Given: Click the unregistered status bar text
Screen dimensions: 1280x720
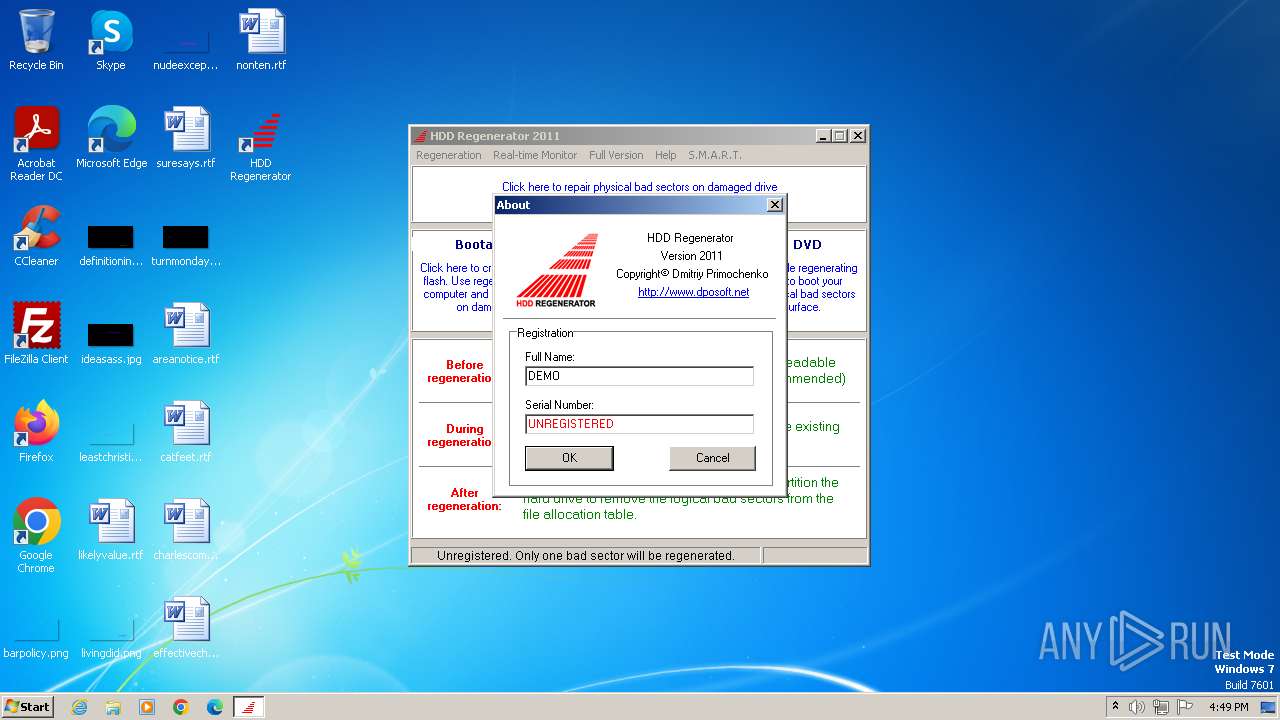Looking at the screenshot, I should click(x=586, y=555).
